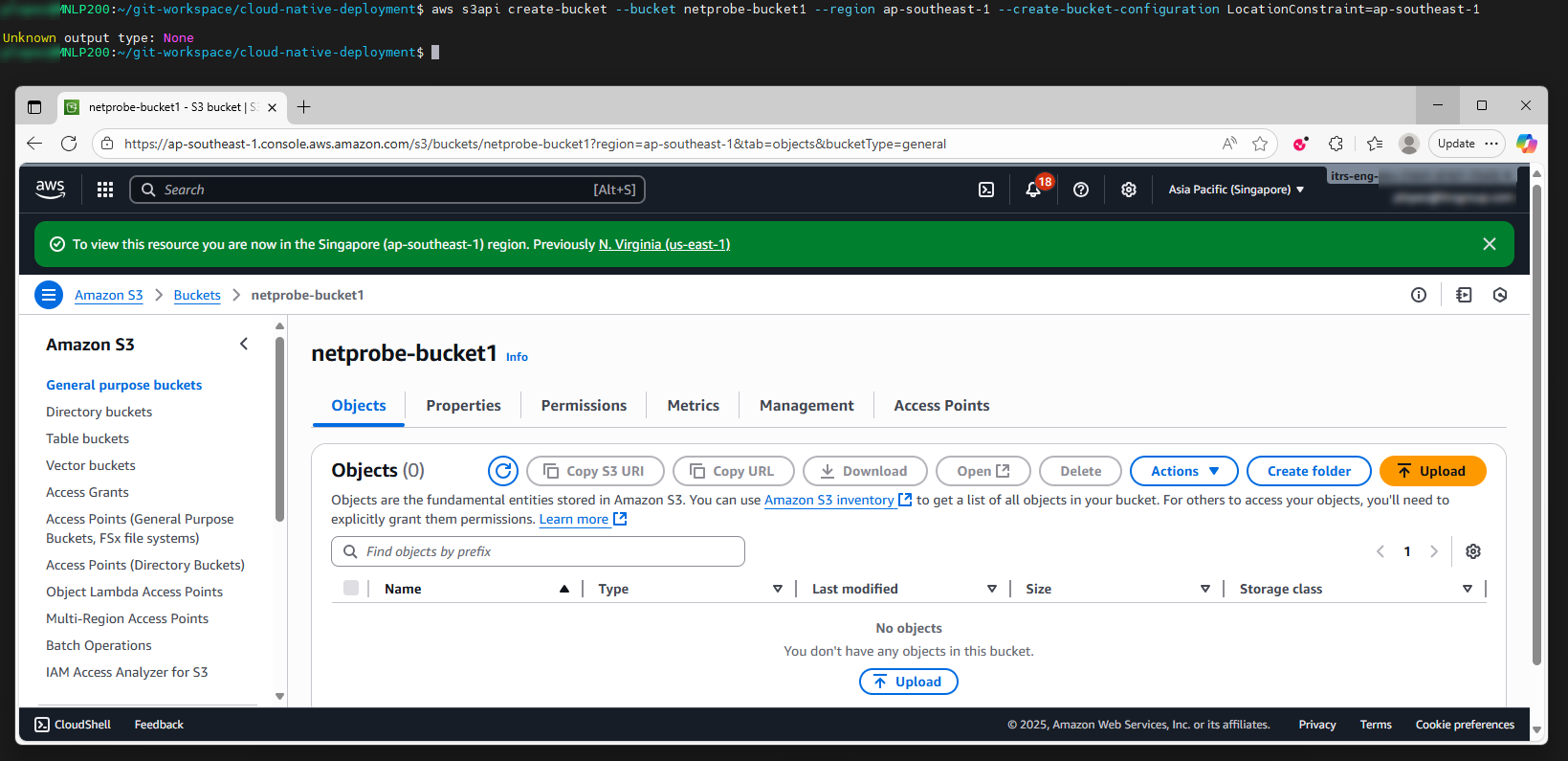Viewport: 1568px width, 761px height.
Task: Reload the browser page
Action: (x=69, y=144)
